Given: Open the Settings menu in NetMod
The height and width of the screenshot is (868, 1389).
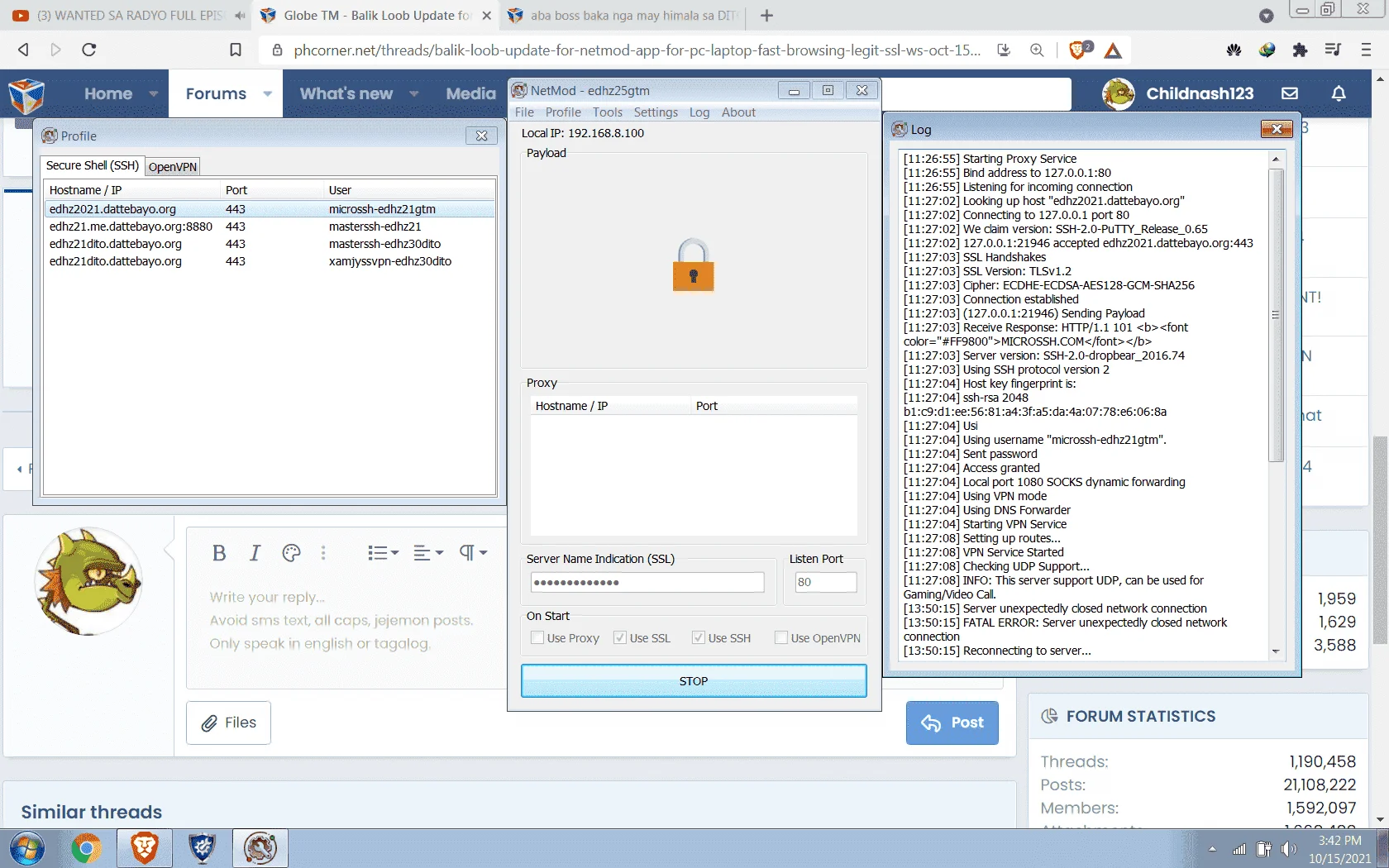Looking at the screenshot, I should coord(656,112).
